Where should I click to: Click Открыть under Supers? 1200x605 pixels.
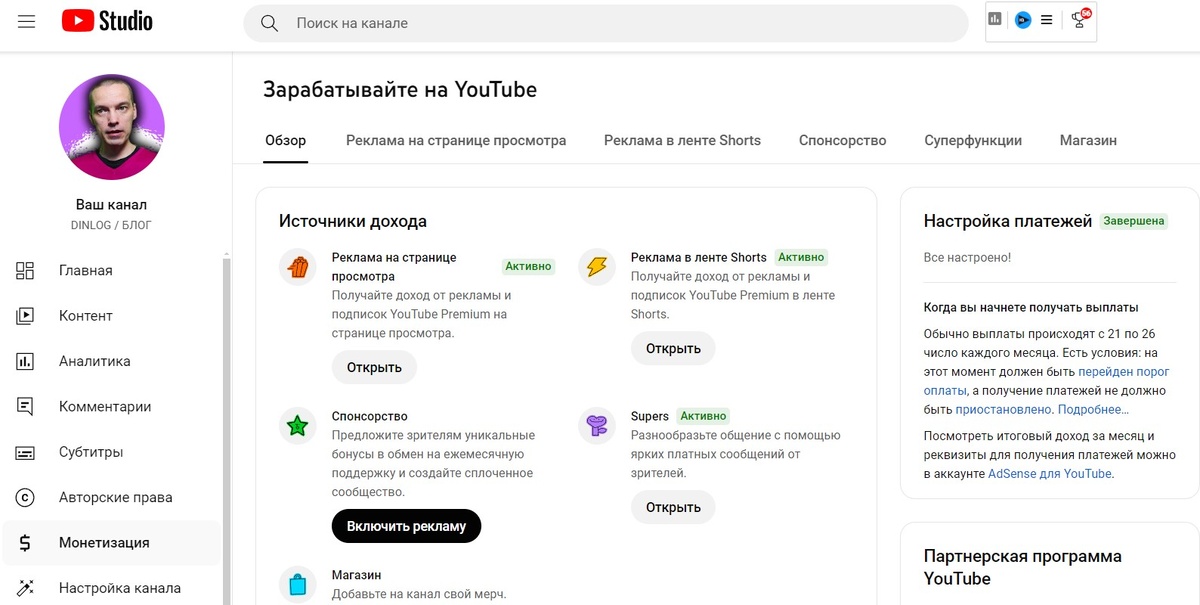click(673, 507)
